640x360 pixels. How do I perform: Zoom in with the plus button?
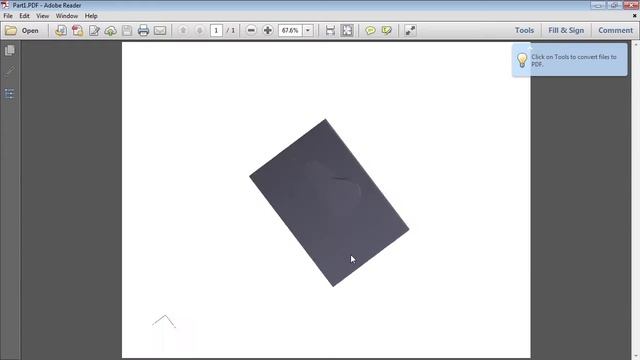(268, 31)
